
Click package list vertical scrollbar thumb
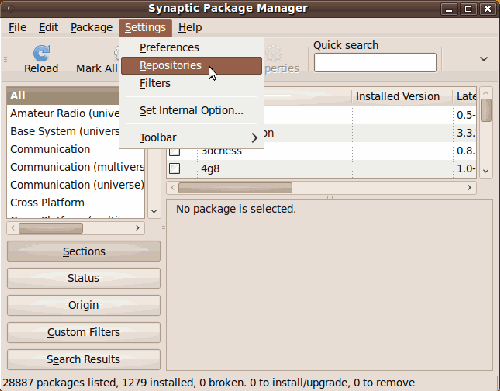[x=486, y=110]
